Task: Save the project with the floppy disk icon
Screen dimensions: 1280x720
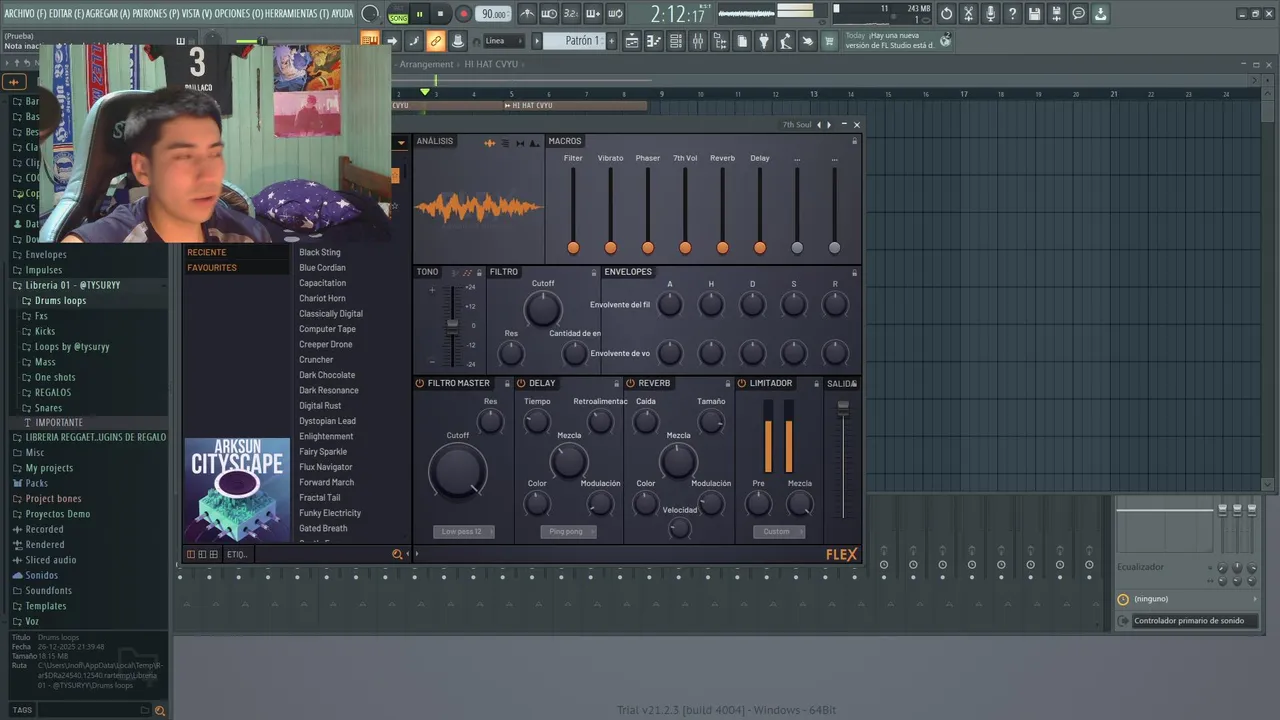Action: [1034, 14]
